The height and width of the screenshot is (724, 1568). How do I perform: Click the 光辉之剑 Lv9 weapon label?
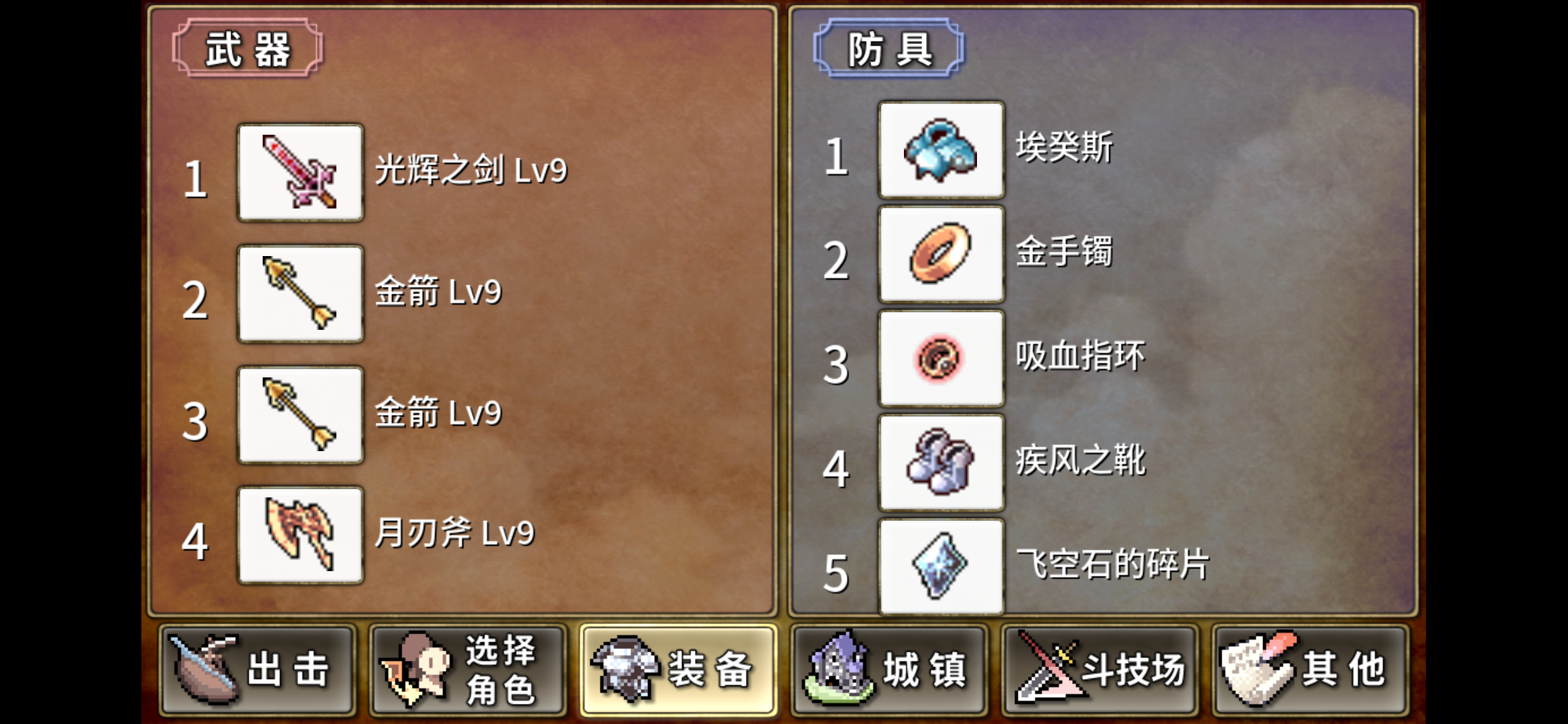[x=471, y=170]
